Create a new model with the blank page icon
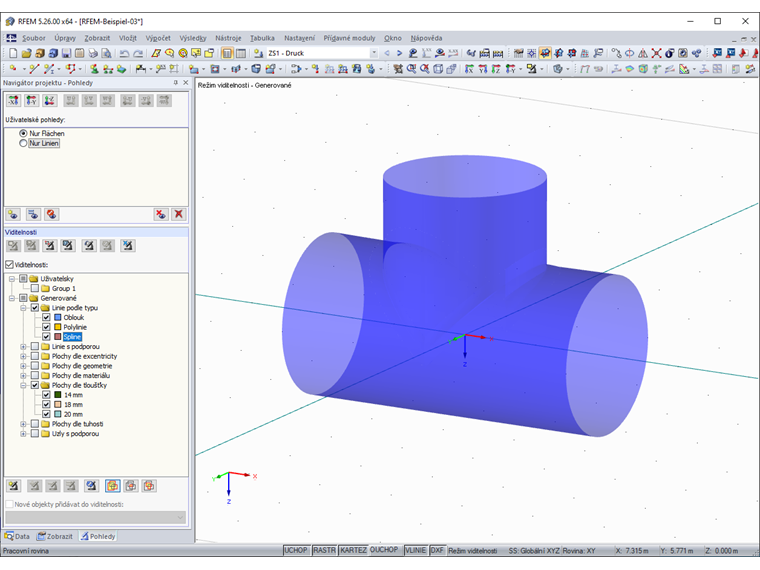 pyautogui.click(x=13, y=53)
